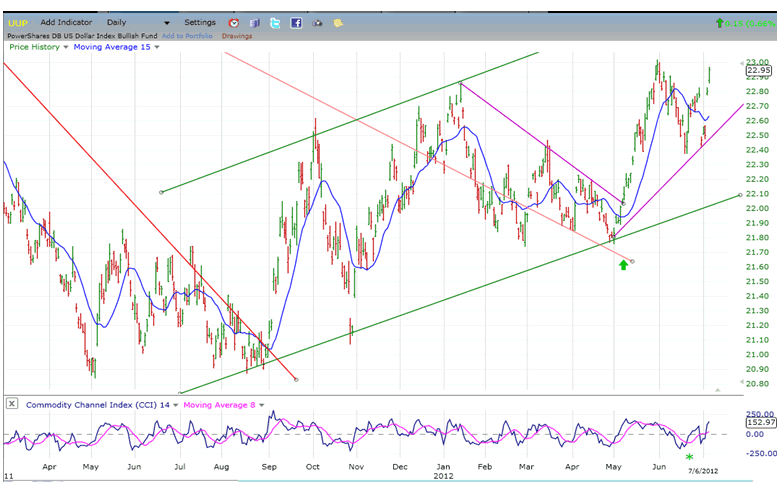This screenshot has height=495, width=777.
Task: Open the Add Indicator menu
Action: 67,22
